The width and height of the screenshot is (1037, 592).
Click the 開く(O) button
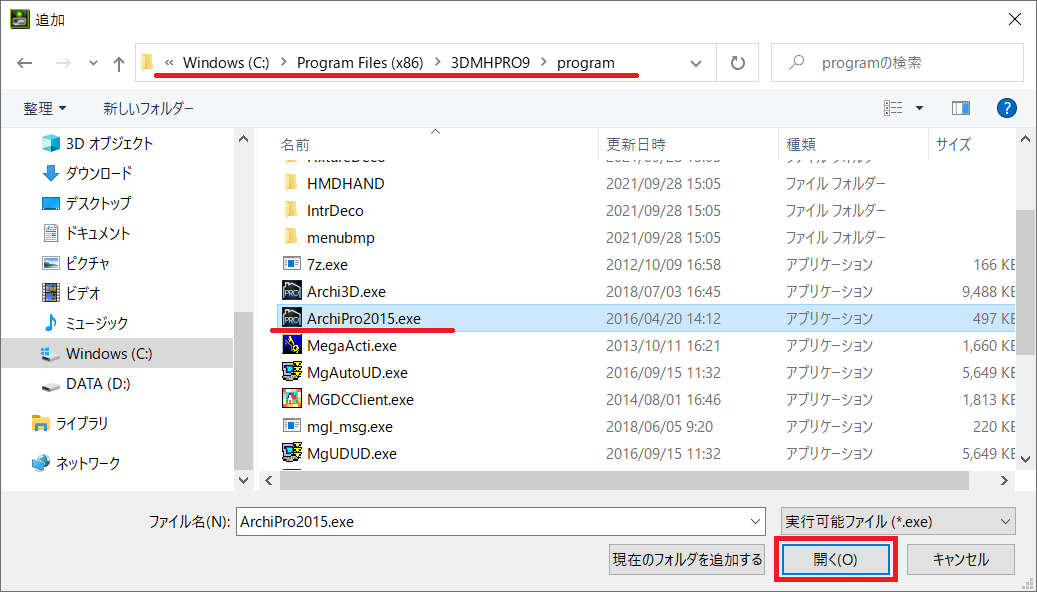(x=835, y=560)
